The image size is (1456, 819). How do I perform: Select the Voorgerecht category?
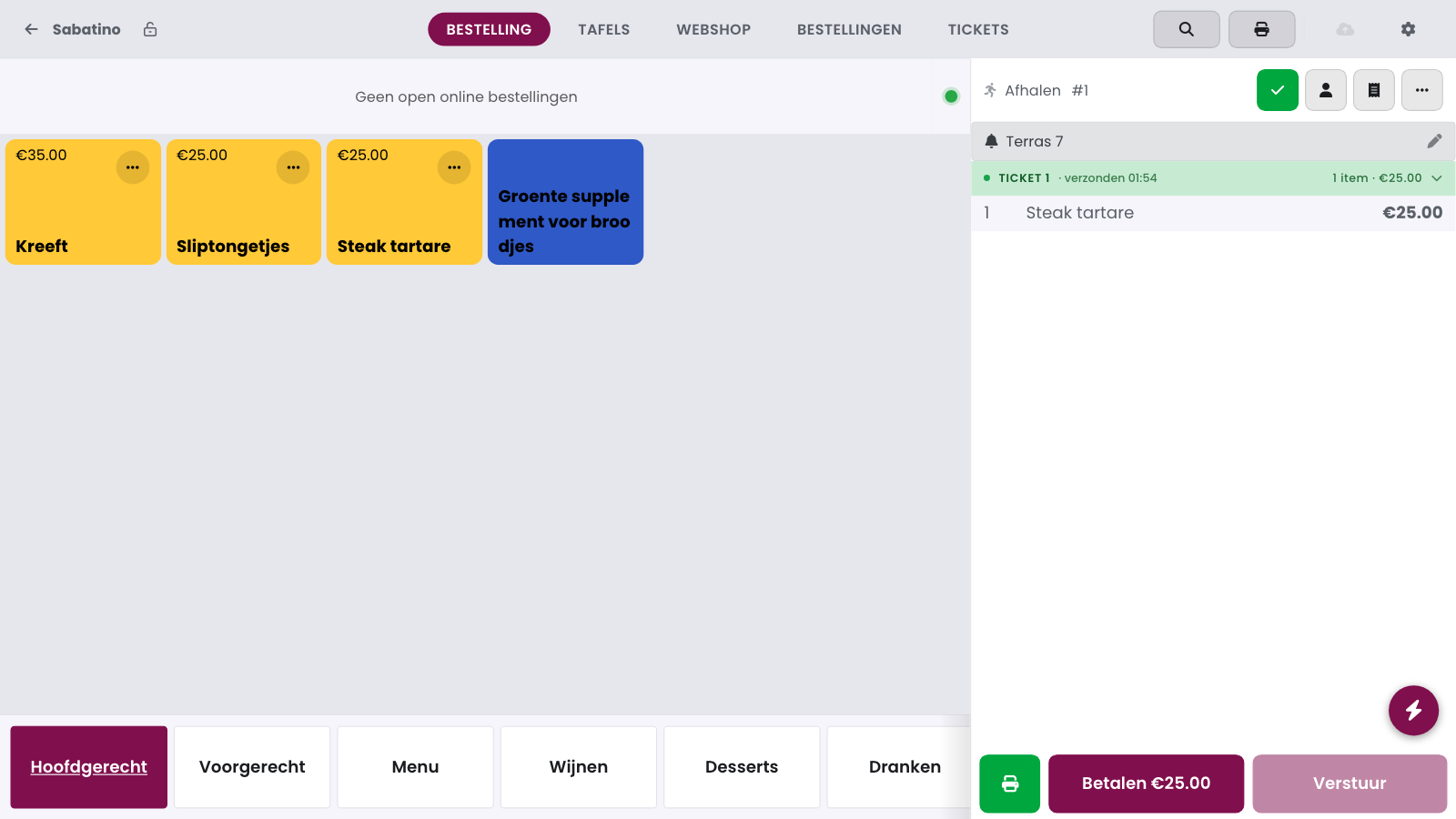252,767
